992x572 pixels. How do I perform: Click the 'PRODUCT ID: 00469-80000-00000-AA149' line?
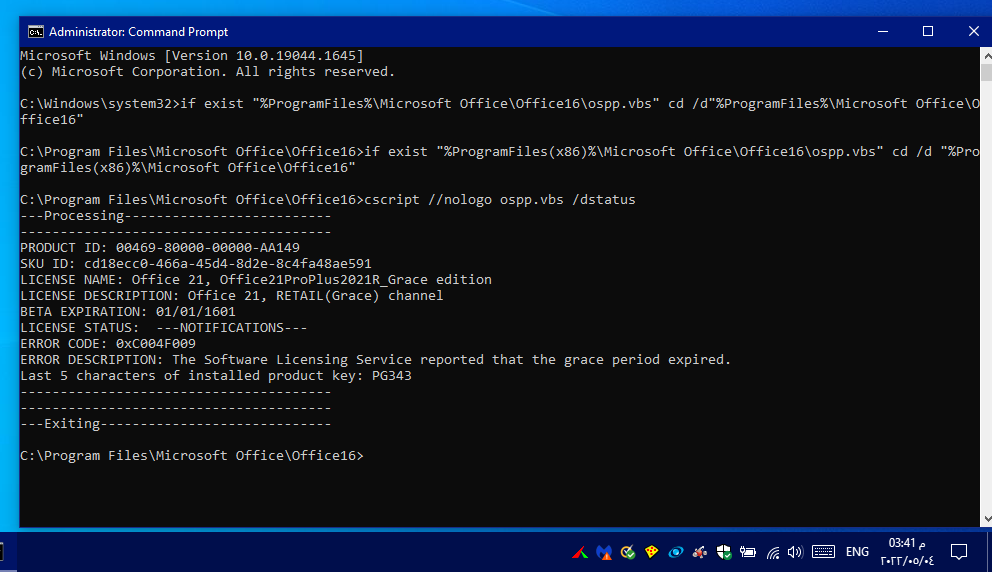[x=160, y=247]
